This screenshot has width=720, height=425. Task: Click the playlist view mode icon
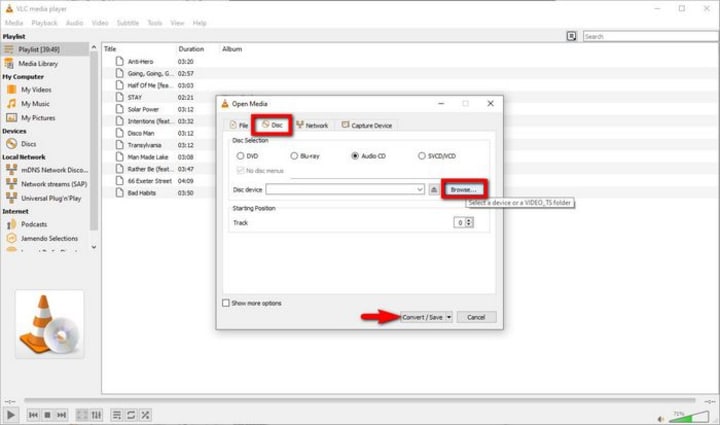[571, 36]
